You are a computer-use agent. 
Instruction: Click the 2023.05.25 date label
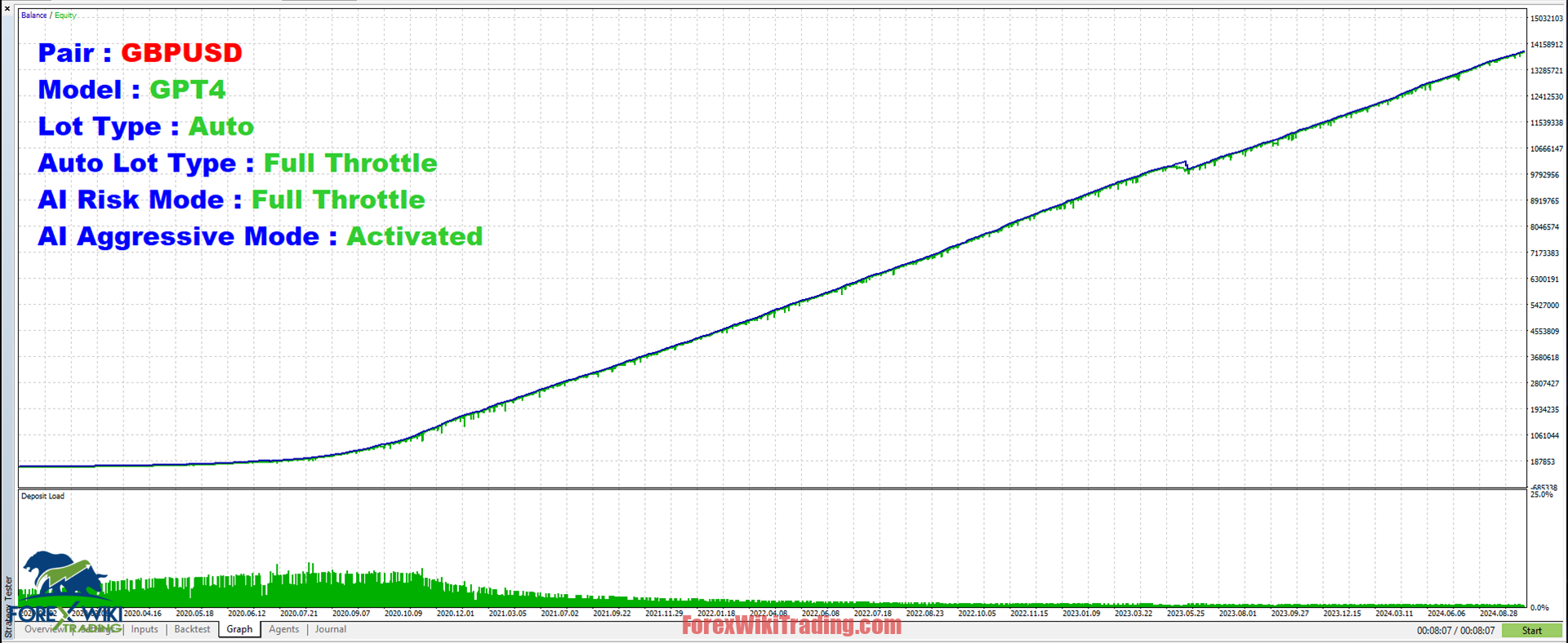[1186, 614]
